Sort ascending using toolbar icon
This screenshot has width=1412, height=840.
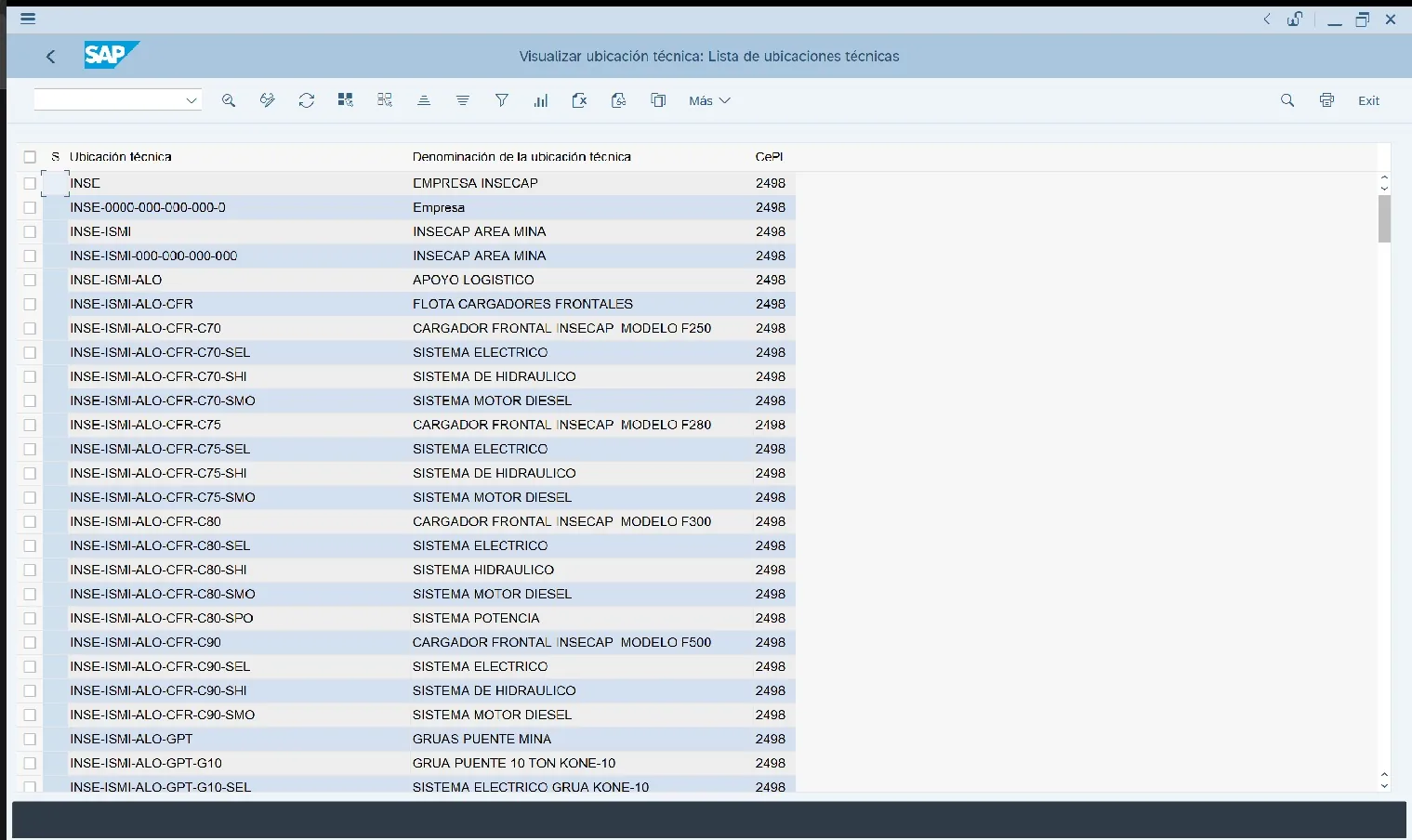coord(424,100)
